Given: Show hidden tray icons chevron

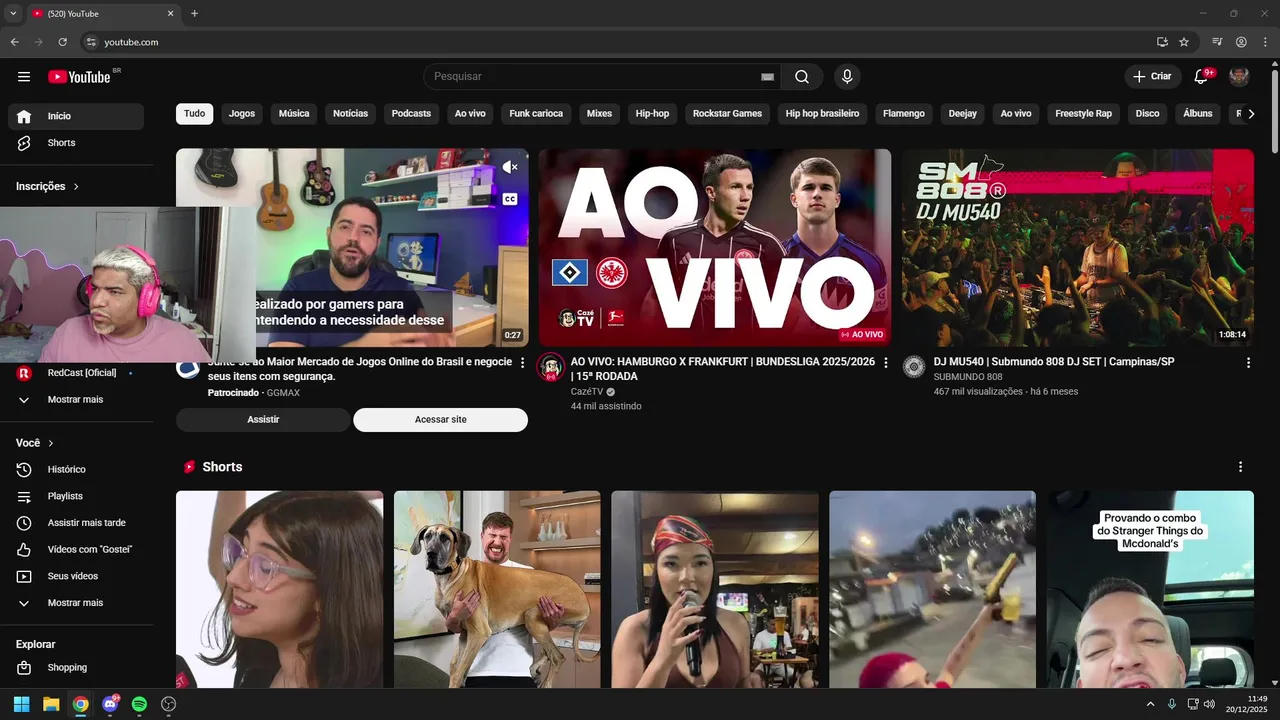Looking at the screenshot, I should tap(1150, 704).
